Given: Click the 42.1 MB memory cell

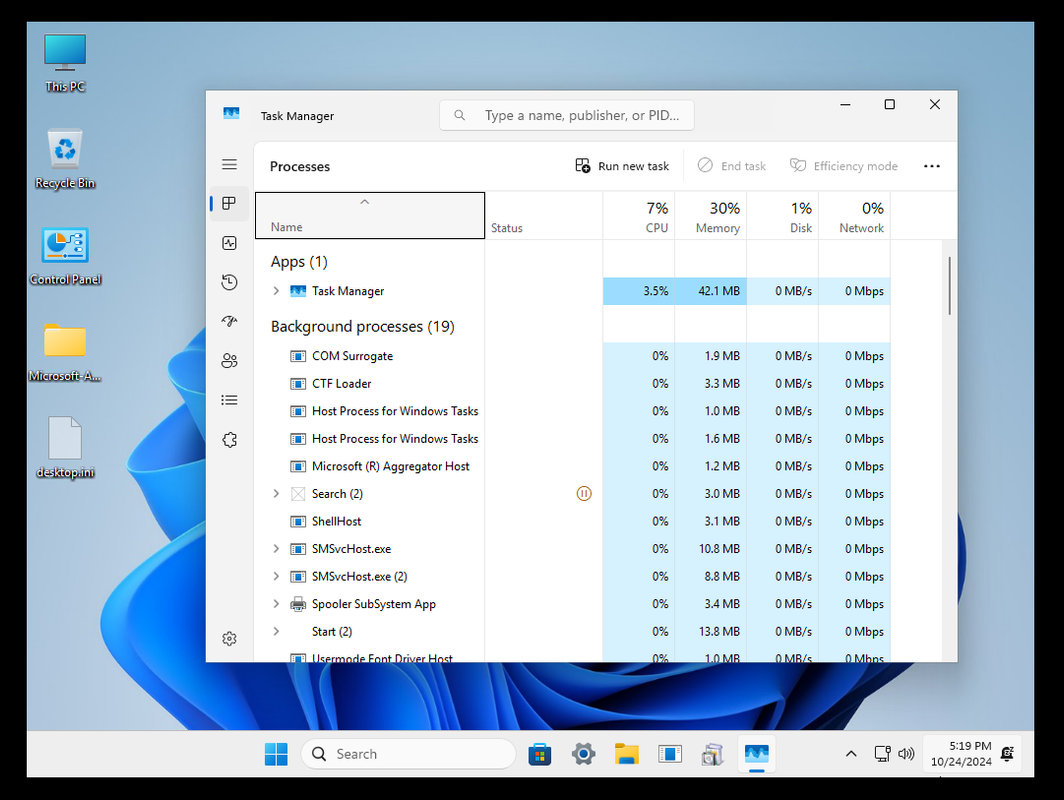Looking at the screenshot, I should coord(710,291).
